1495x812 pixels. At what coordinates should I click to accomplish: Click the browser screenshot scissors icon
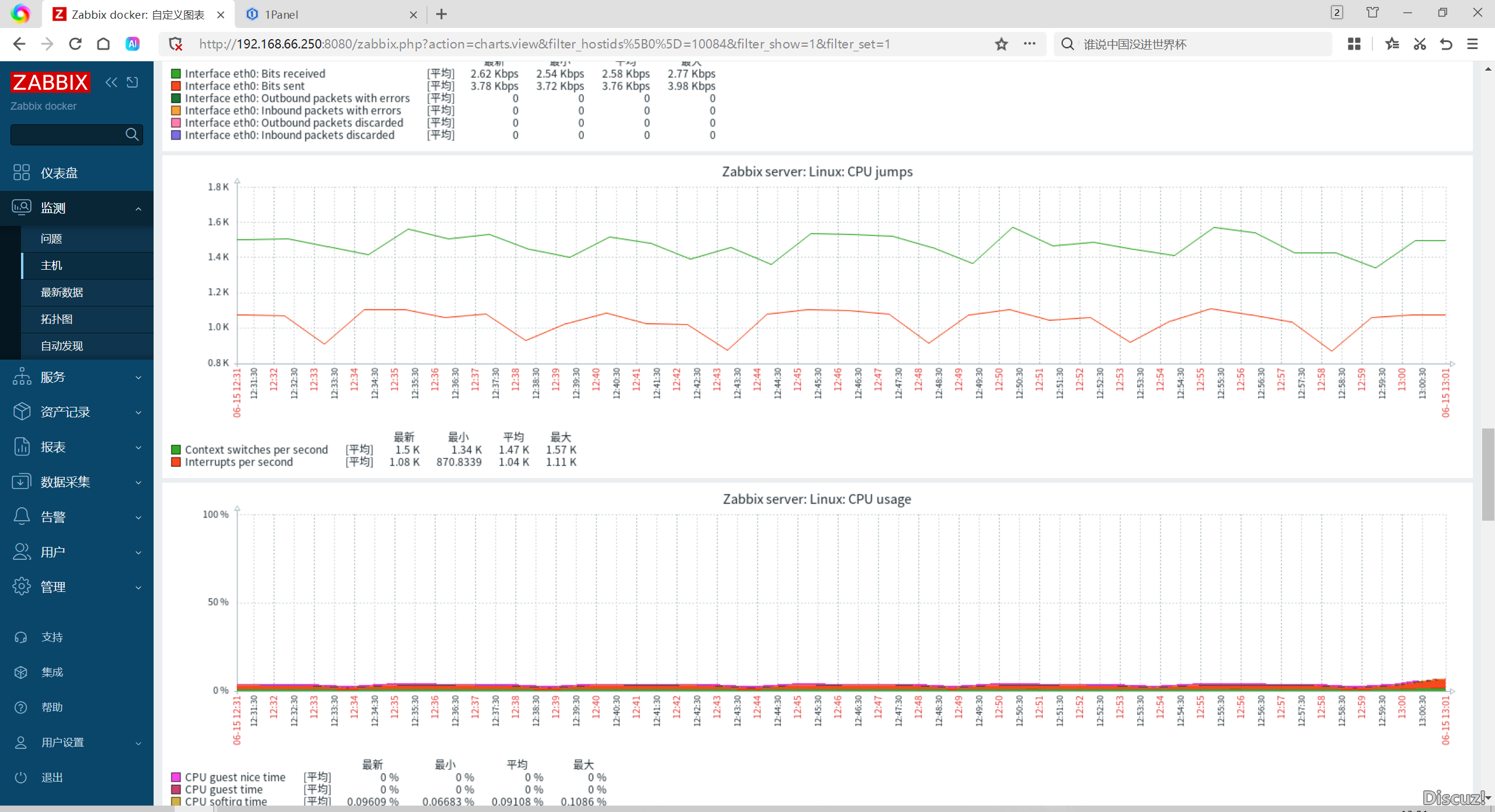[1420, 44]
